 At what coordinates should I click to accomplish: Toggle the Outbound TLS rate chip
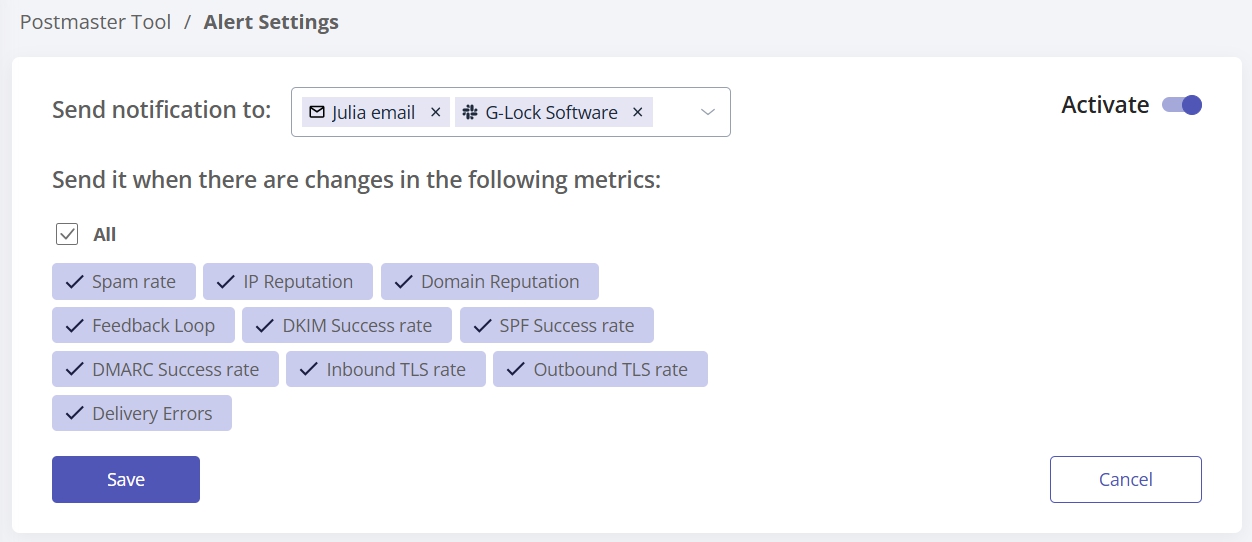tap(600, 370)
